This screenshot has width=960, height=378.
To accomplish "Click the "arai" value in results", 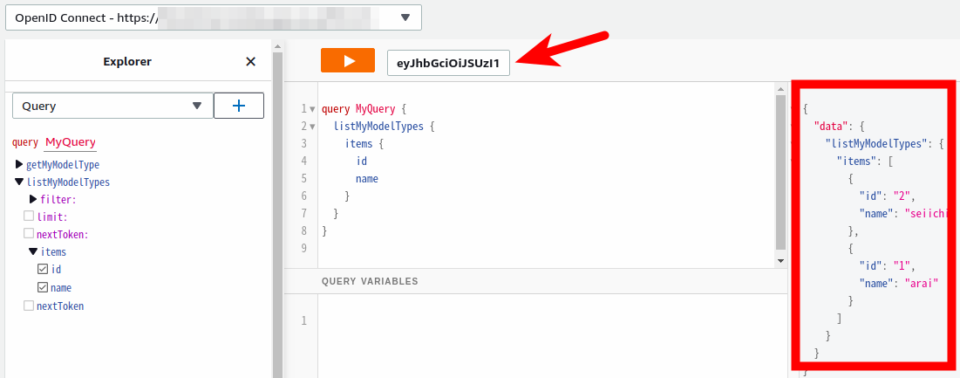I will click(921, 283).
